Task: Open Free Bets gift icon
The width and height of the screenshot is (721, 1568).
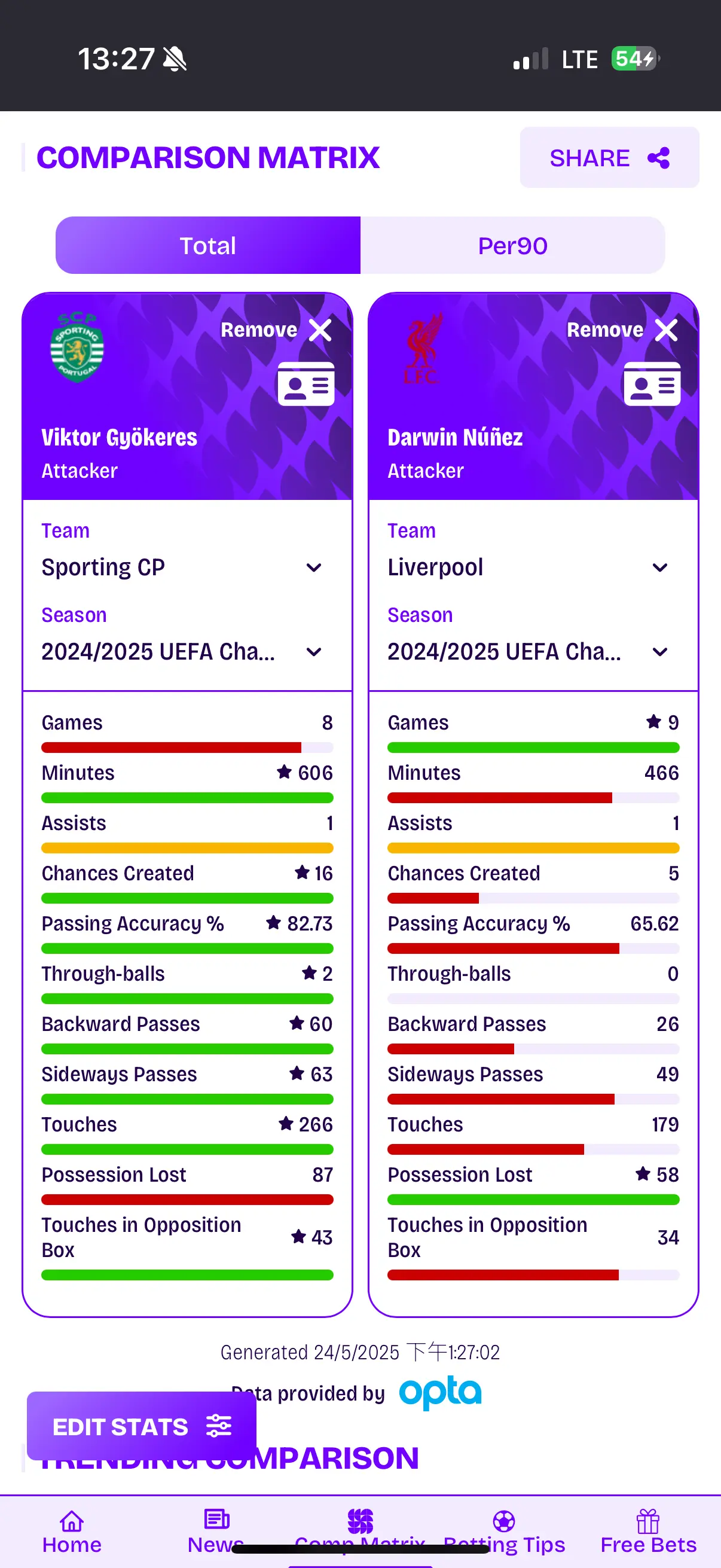Action: (x=648, y=1521)
